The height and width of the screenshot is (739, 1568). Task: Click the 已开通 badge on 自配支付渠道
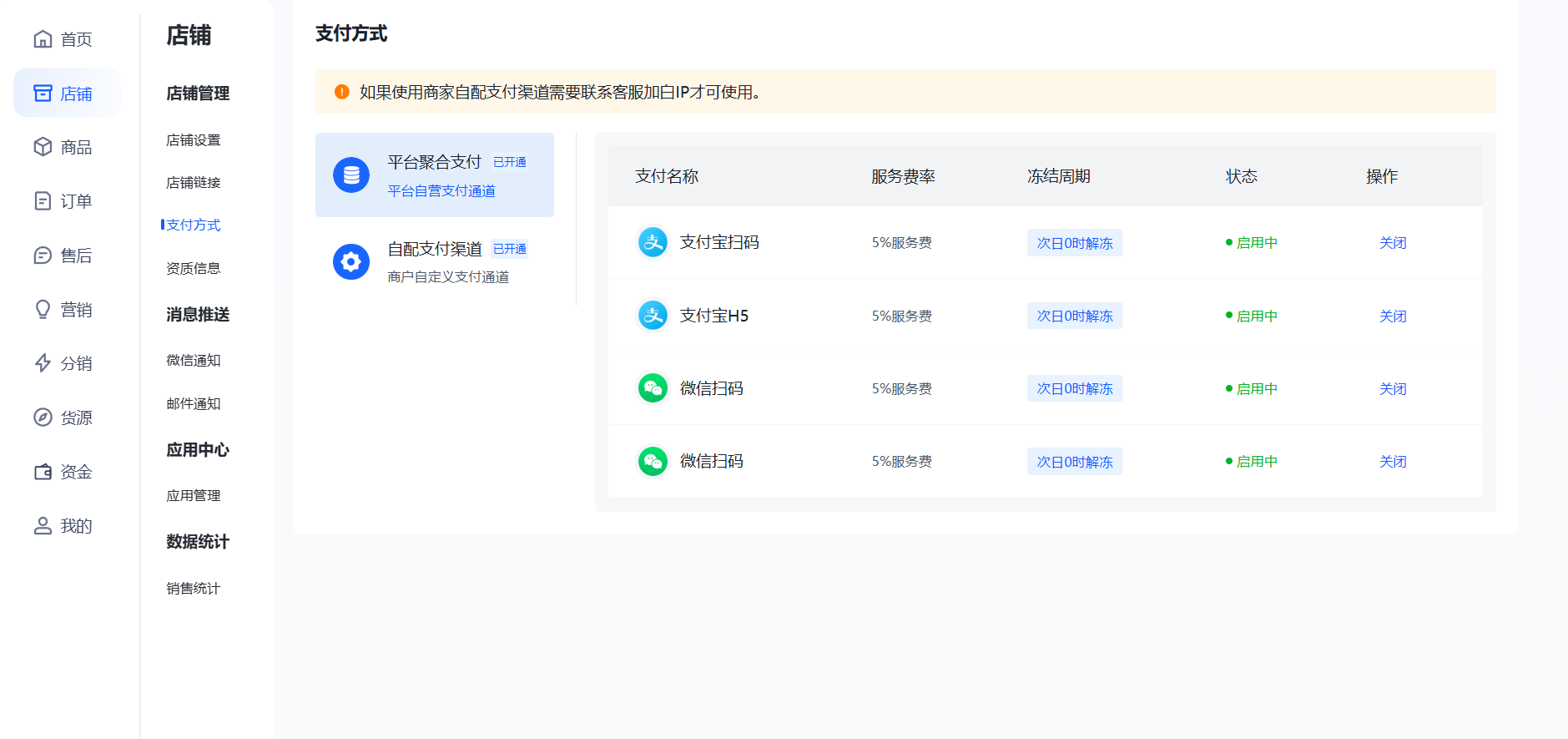pyautogui.click(x=510, y=249)
